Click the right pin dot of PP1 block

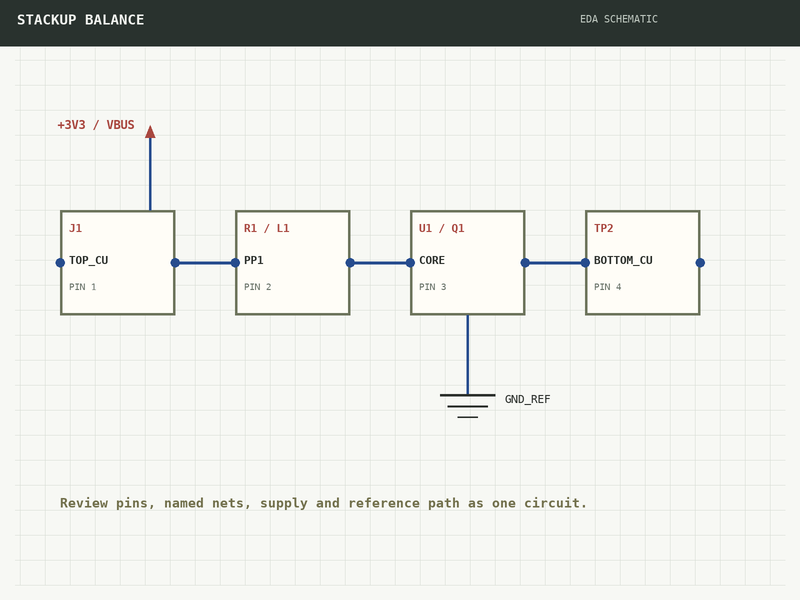(350, 263)
